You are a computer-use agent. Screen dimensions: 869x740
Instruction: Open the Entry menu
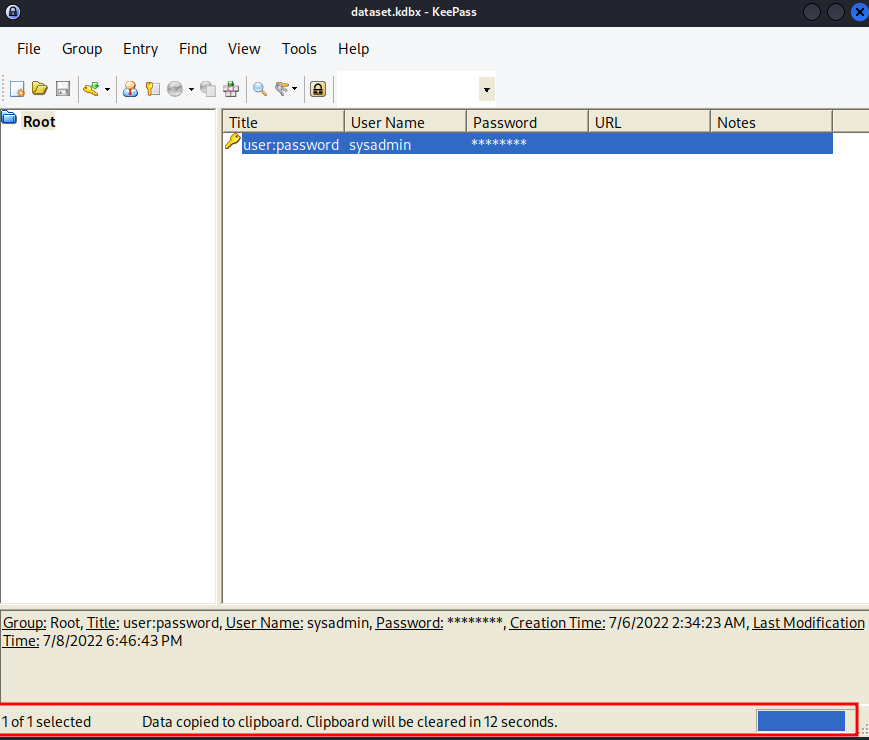[141, 49]
